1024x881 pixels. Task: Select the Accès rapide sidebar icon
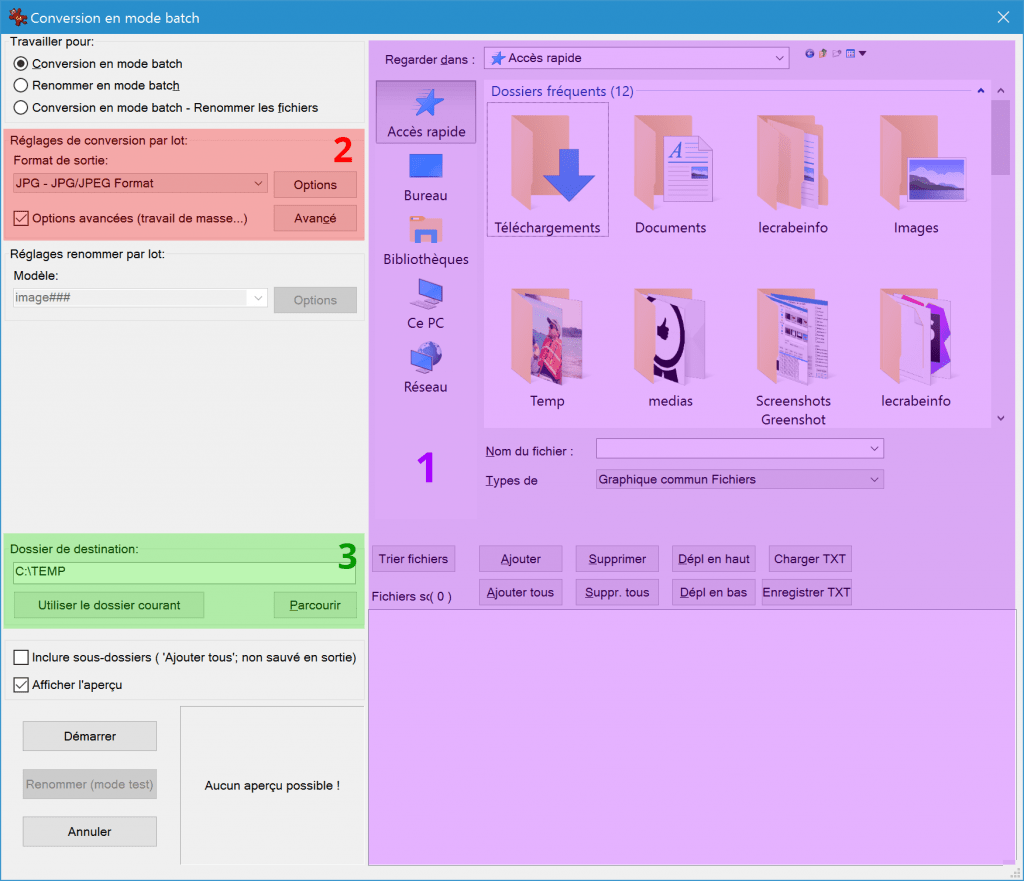click(424, 111)
